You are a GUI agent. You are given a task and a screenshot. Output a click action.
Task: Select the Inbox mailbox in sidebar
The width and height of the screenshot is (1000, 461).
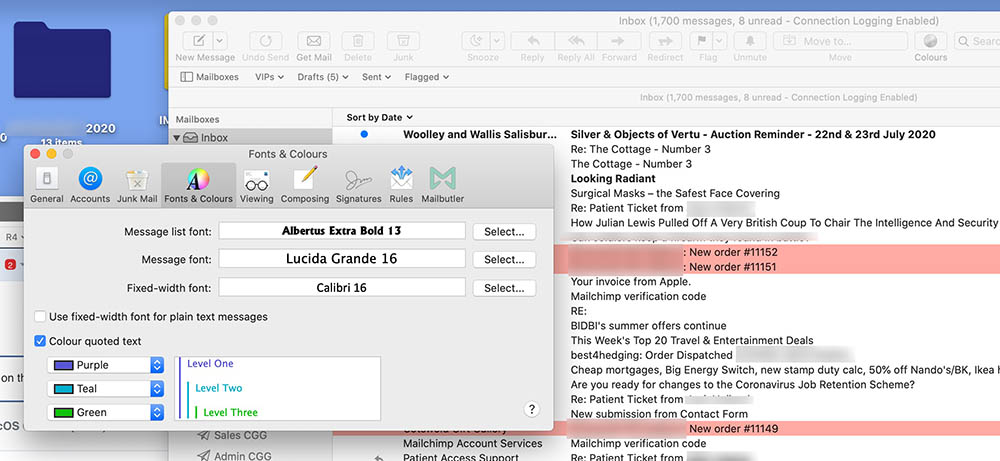(251, 138)
